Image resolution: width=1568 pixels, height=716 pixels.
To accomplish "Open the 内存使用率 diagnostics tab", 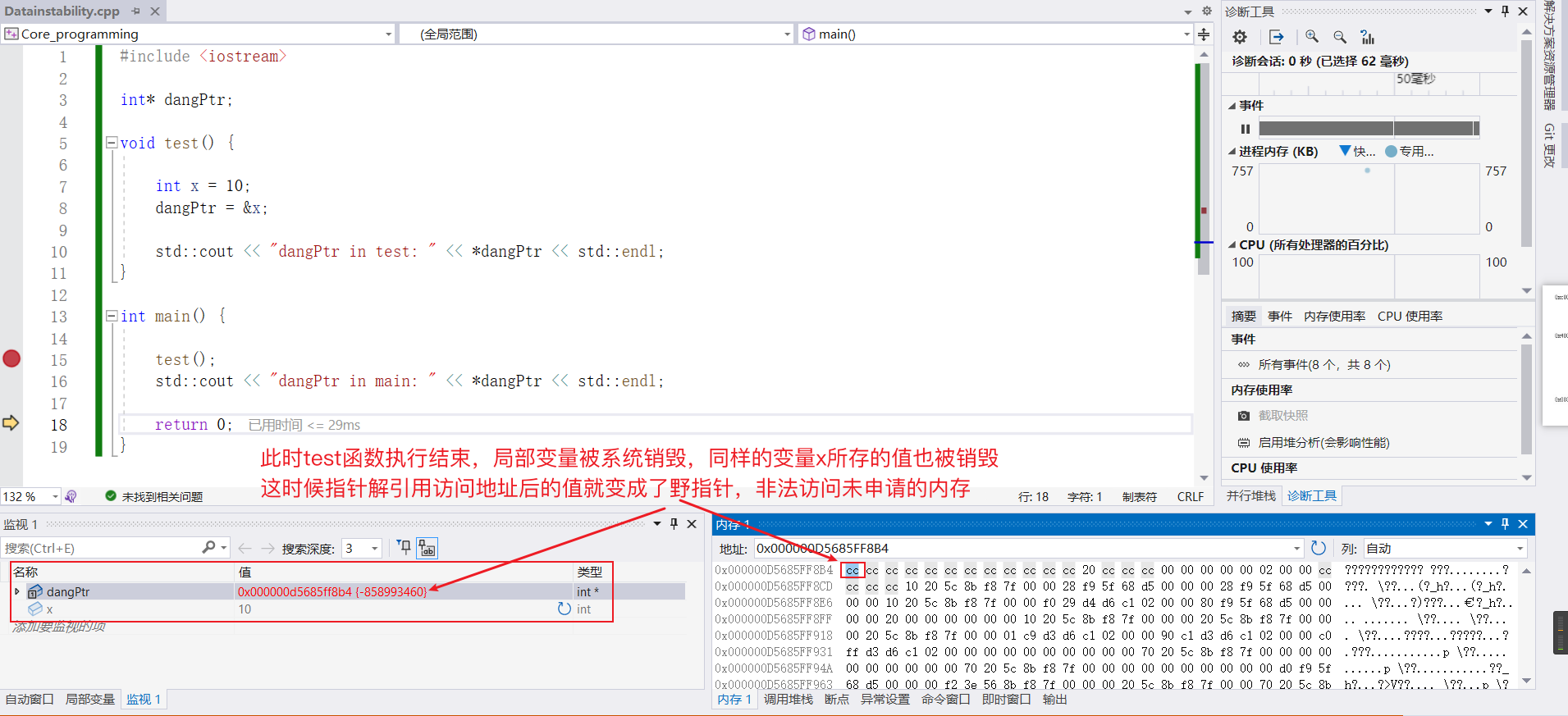I will coord(1335,317).
